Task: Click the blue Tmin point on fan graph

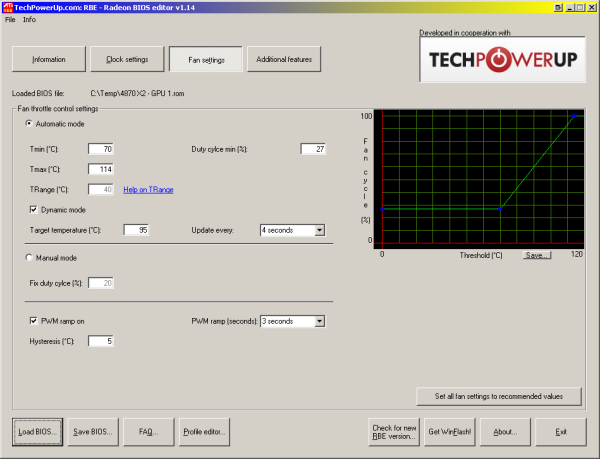Action: pos(500,209)
